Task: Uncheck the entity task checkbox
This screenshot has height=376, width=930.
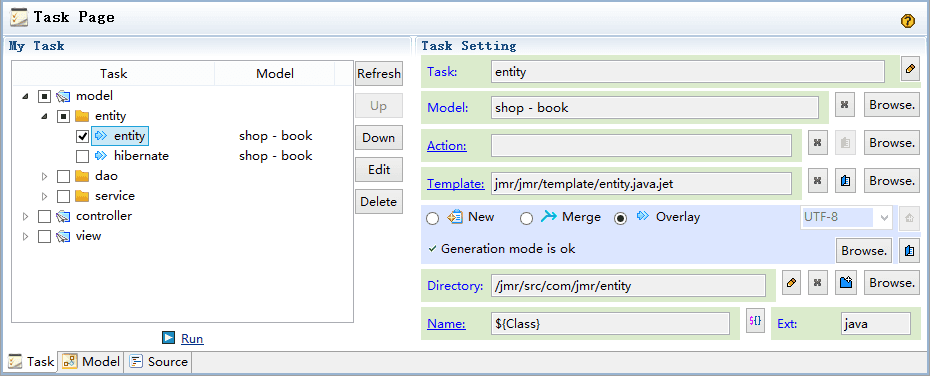Action: pyautogui.click(x=82, y=136)
